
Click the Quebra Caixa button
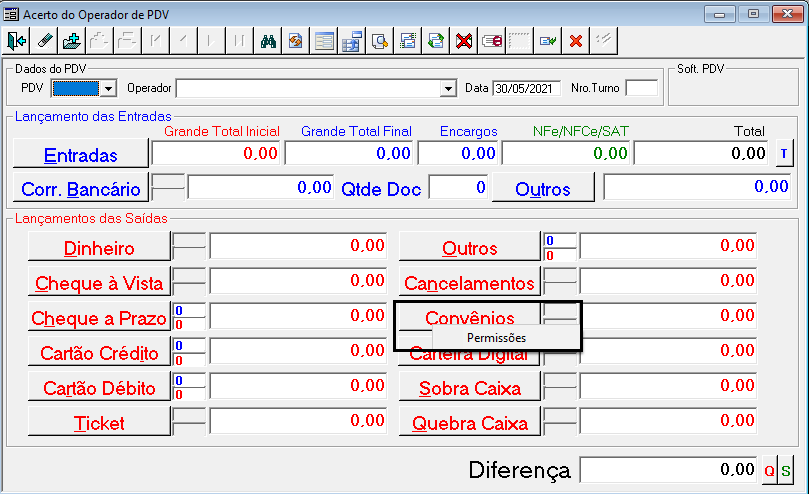470,422
